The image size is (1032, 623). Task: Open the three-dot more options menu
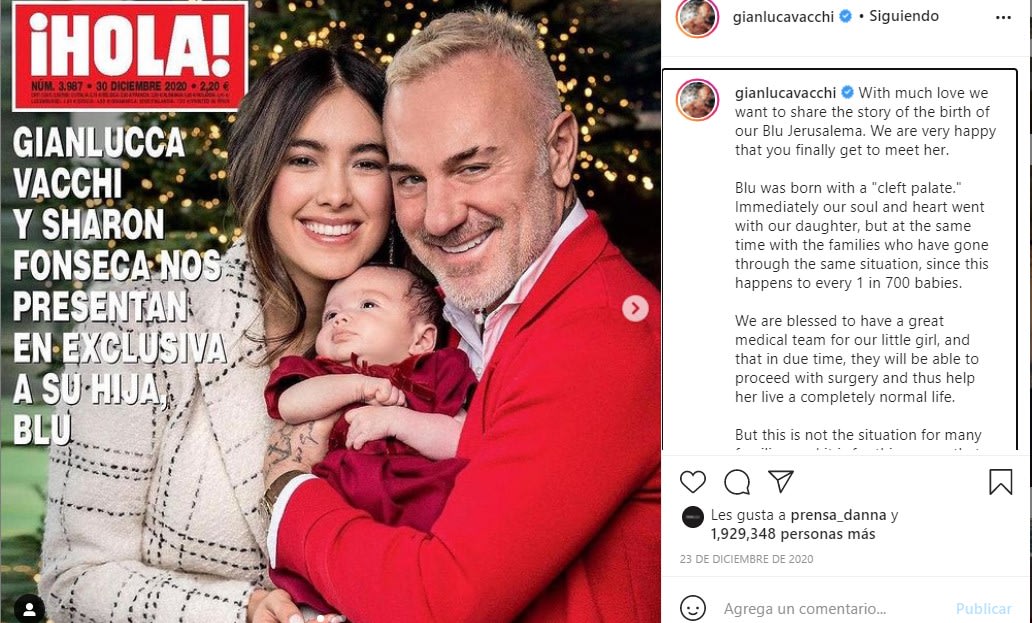coord(1003,17)
